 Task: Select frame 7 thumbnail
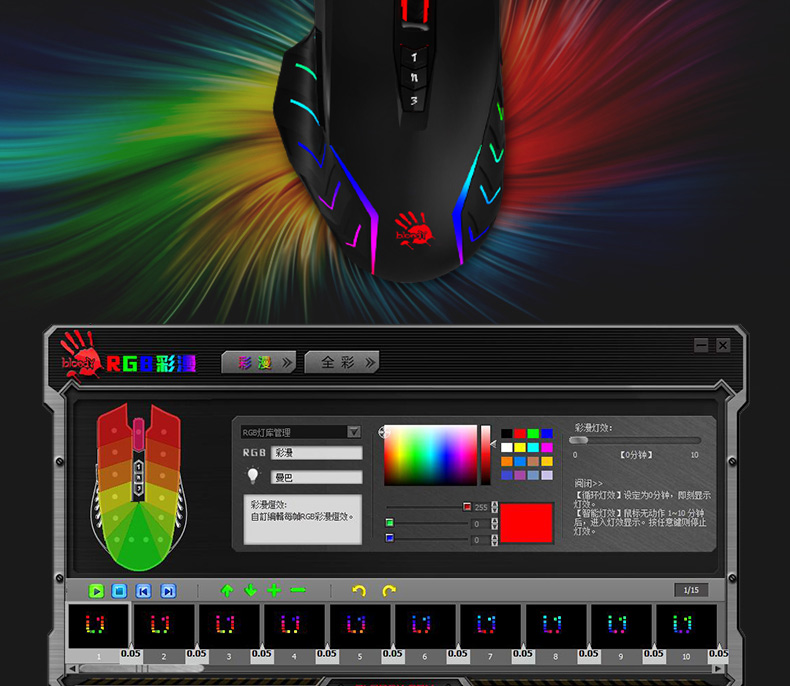(x=490, y=626)
